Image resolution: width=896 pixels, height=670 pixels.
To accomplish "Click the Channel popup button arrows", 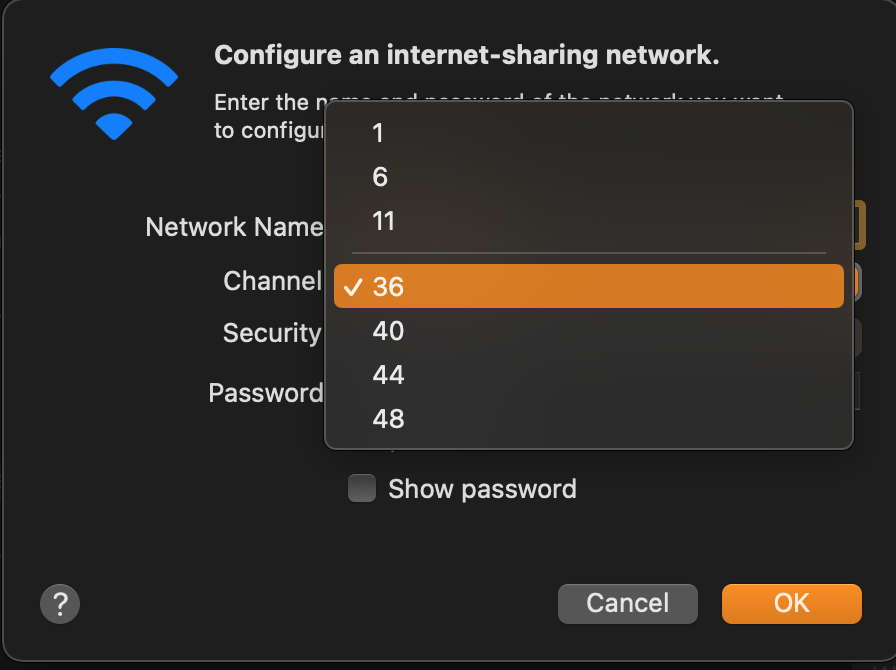I will click(857, 282).
